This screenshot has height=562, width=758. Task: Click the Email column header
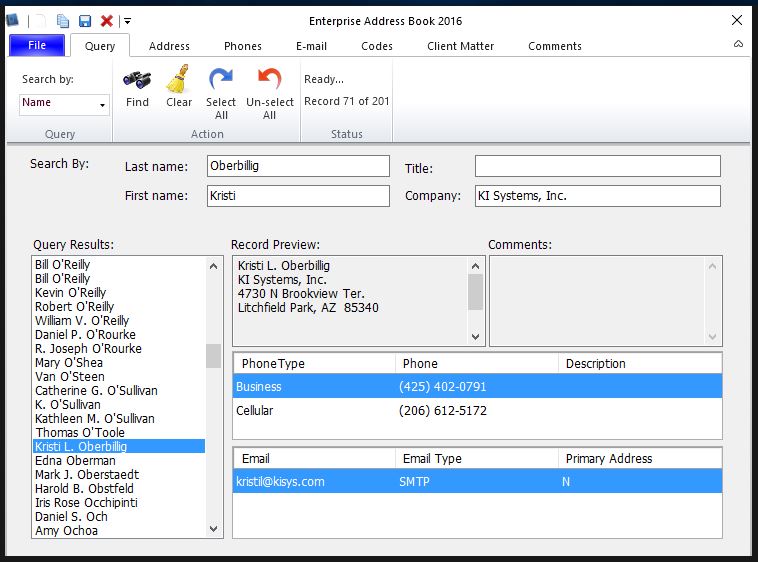click(x=314, y=459)
